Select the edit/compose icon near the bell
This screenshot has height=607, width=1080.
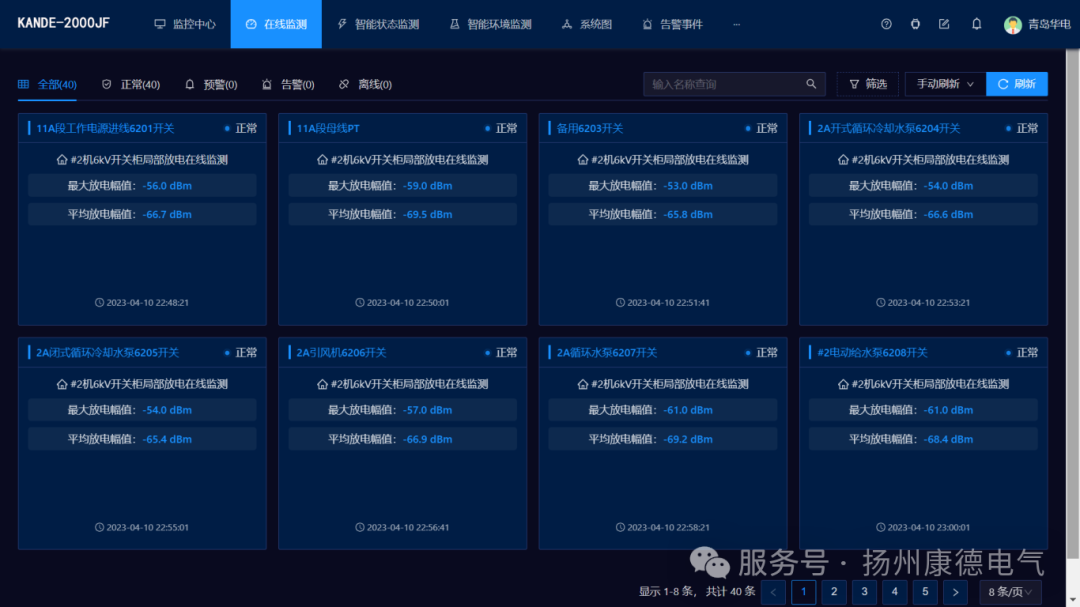945,23
